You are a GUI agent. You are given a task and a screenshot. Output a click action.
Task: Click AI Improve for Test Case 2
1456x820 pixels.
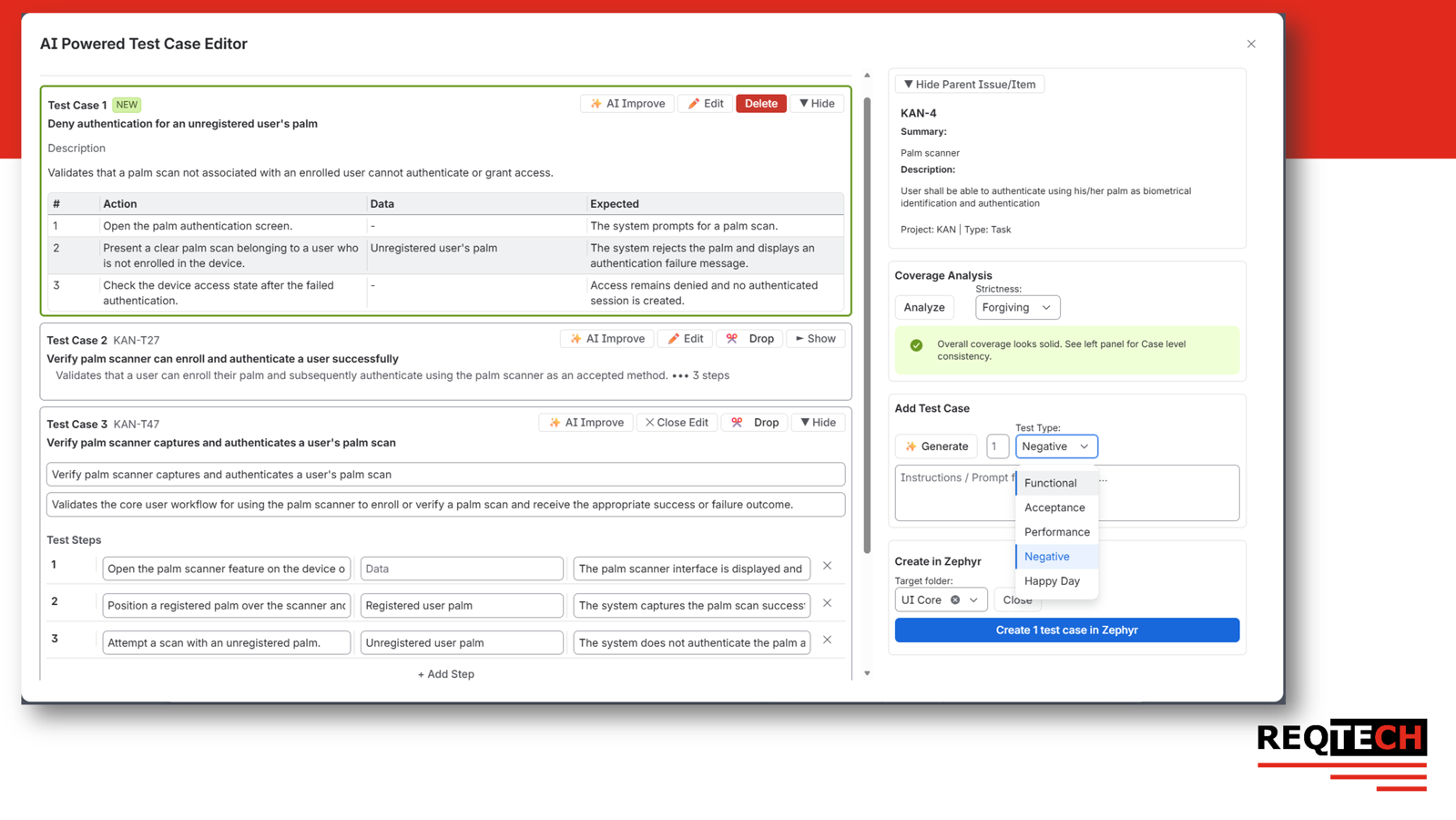pyautogui.click(x=607, y=339)
